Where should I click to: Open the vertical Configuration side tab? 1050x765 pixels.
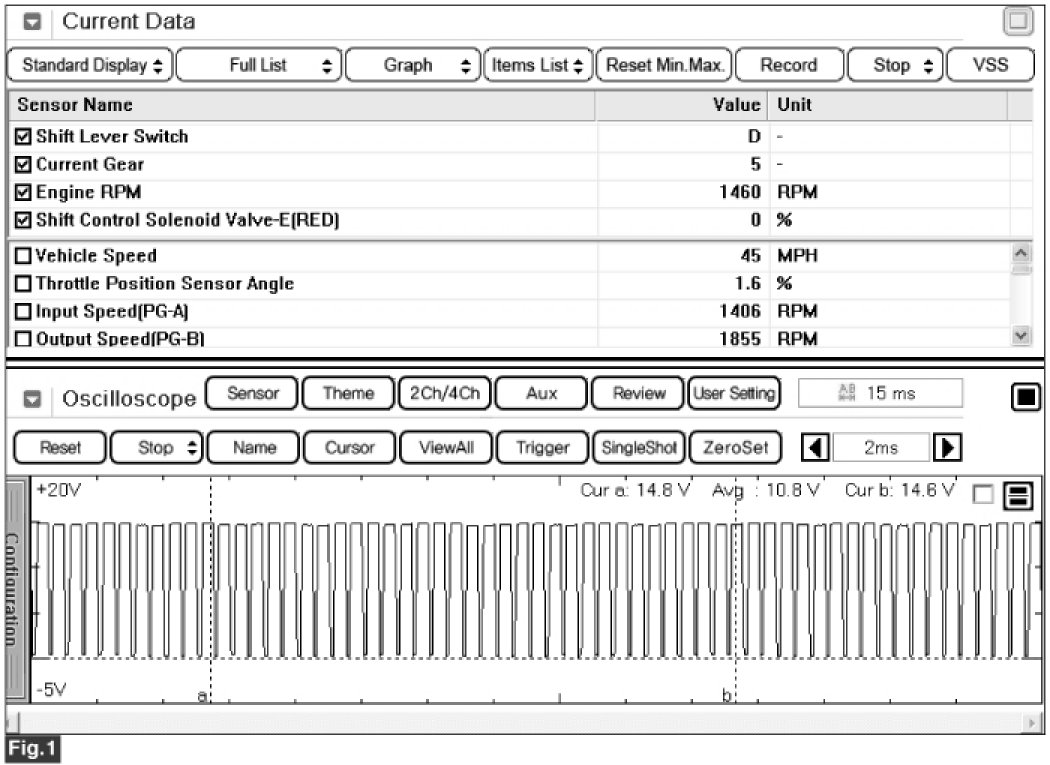point(15,589)
